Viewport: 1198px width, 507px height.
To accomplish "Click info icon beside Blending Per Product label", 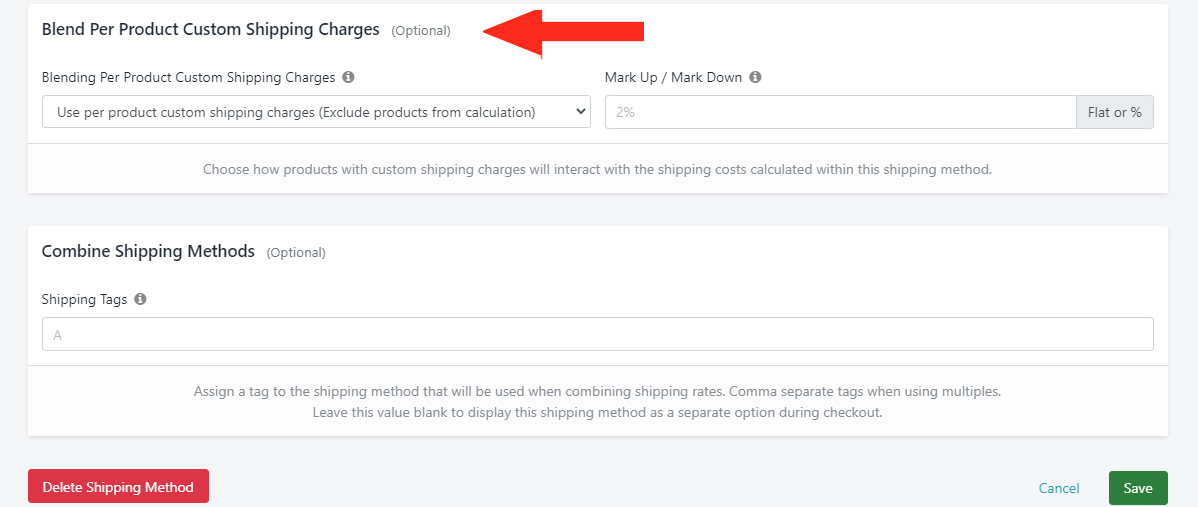I will click(x=348, y=77).
